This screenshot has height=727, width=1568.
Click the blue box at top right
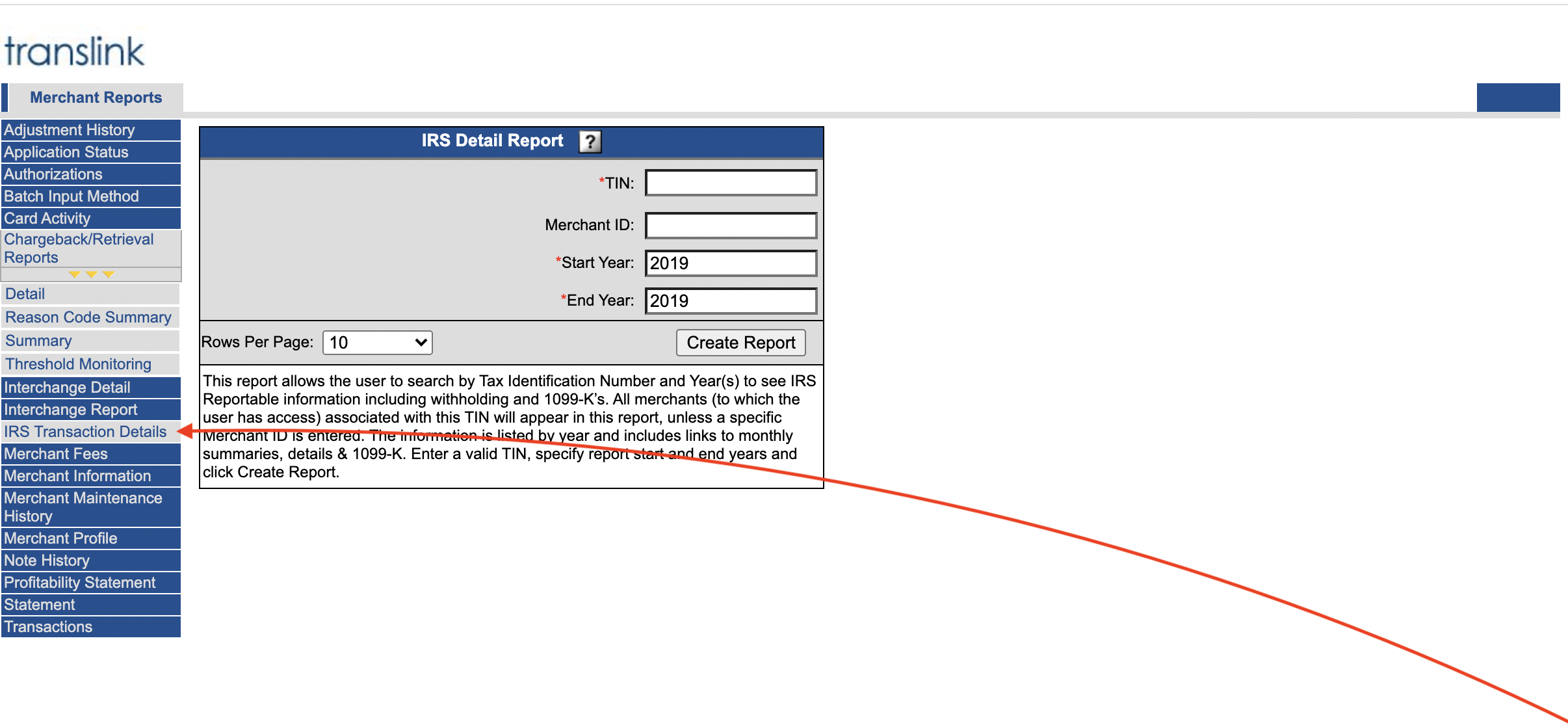[1517, 98]
